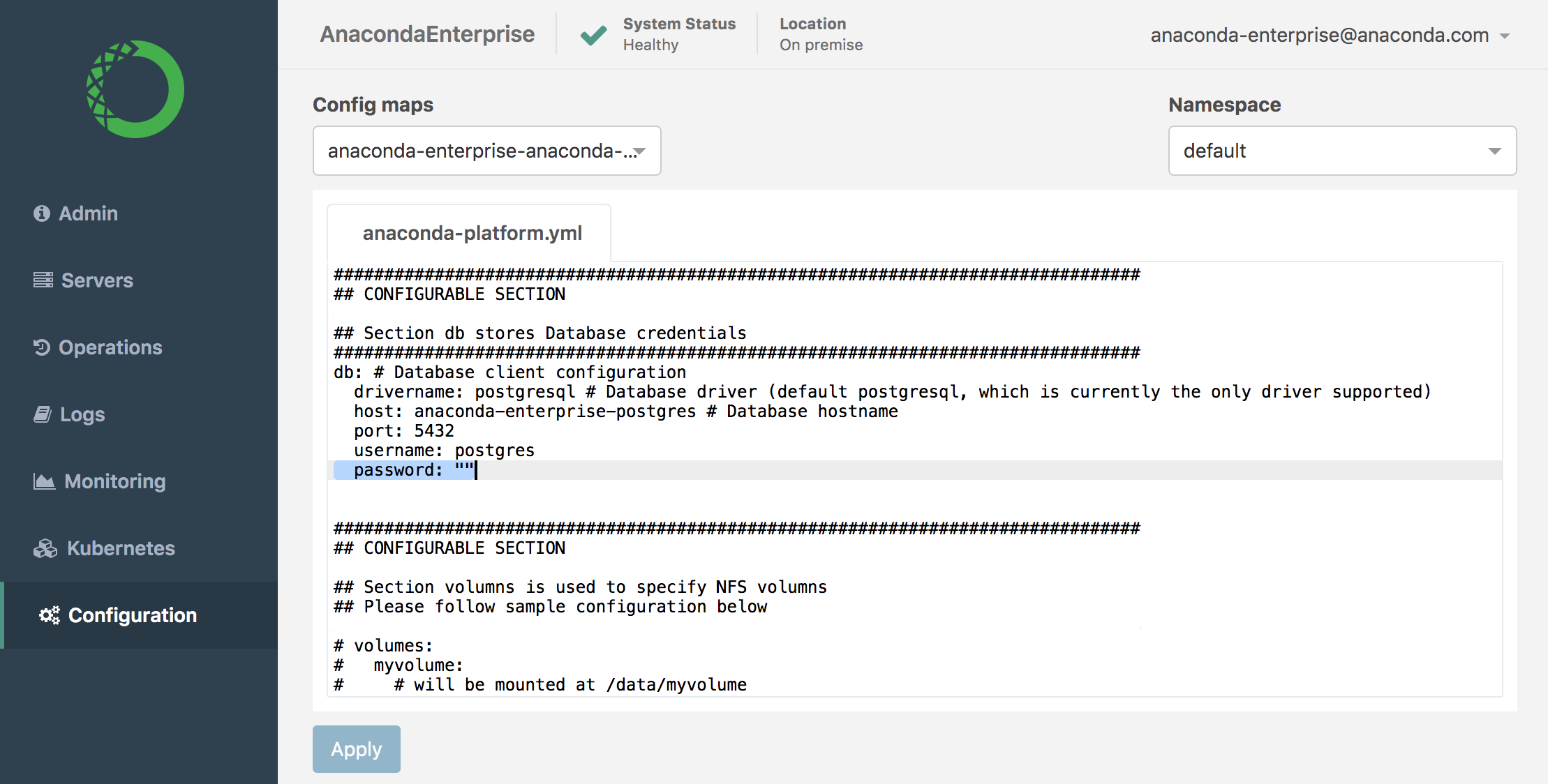Click the Admin info icon

point(42,213)
